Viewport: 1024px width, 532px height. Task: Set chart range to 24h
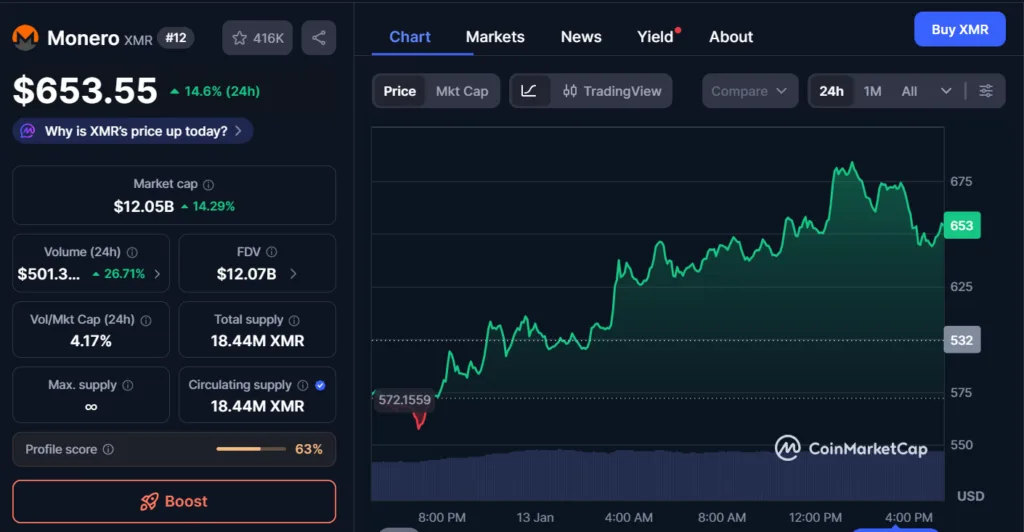831,91
